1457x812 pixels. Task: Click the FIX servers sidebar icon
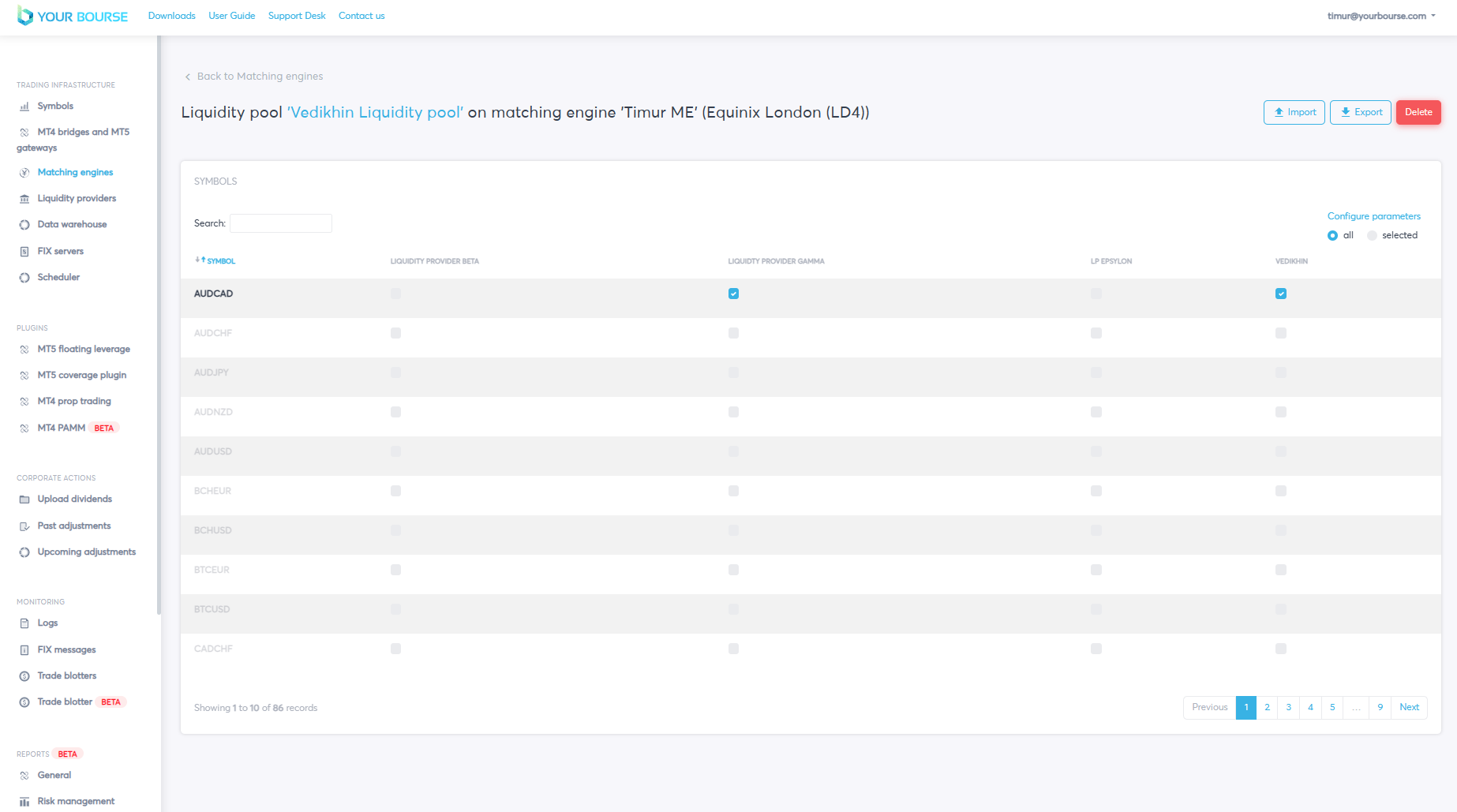point(24,252)
